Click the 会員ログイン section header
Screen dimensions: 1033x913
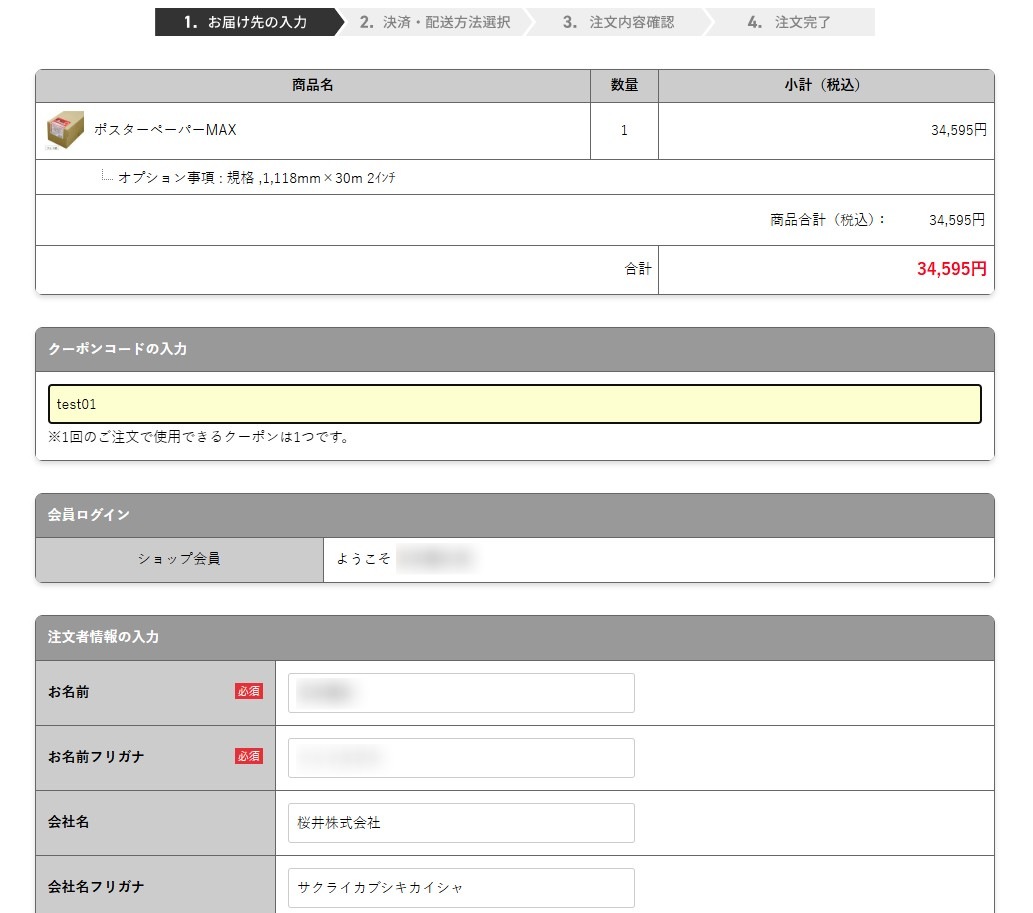(515, 515)
